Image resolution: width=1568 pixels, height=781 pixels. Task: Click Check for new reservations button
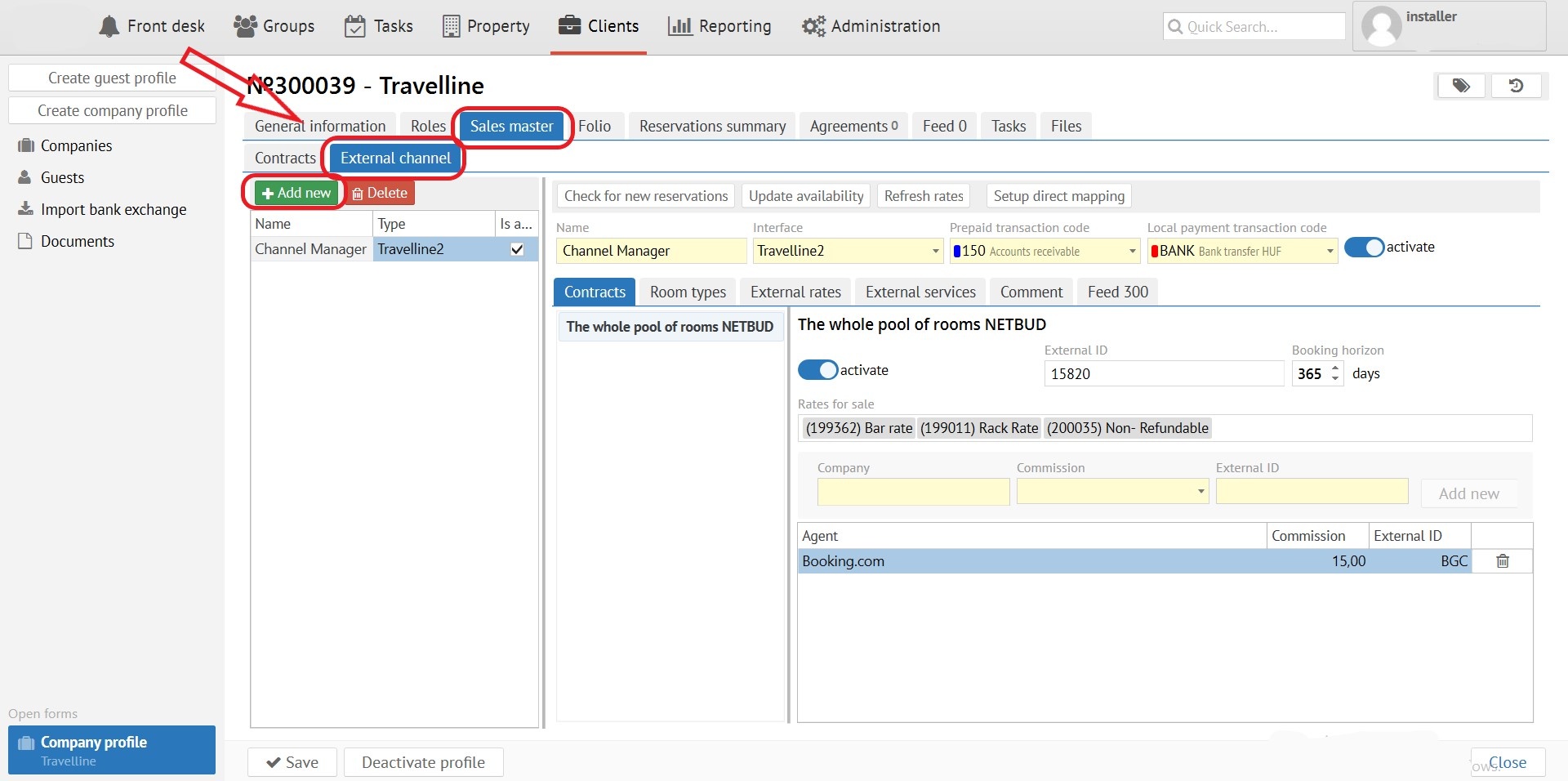coord(645,196)
